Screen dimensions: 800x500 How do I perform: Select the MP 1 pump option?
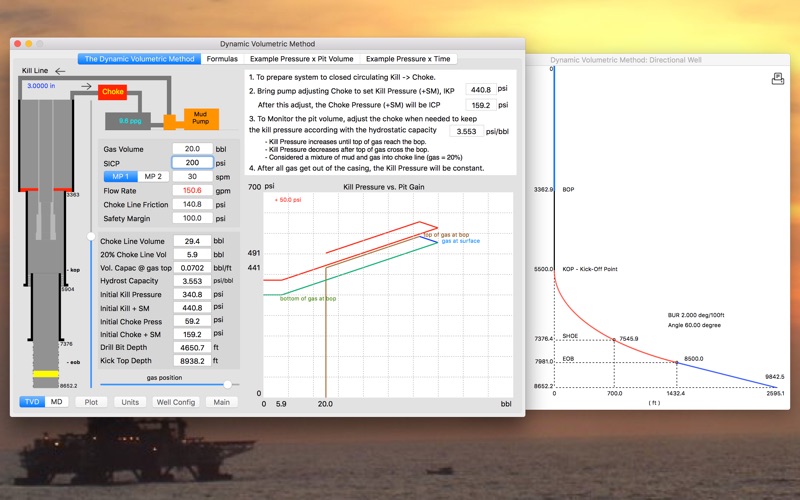(120, 177)
